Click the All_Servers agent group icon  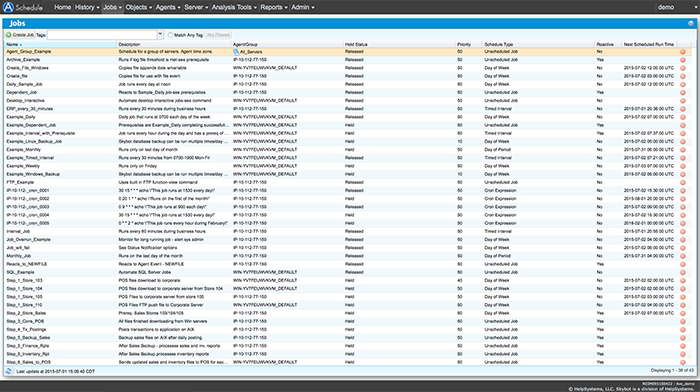pos(236,52)
